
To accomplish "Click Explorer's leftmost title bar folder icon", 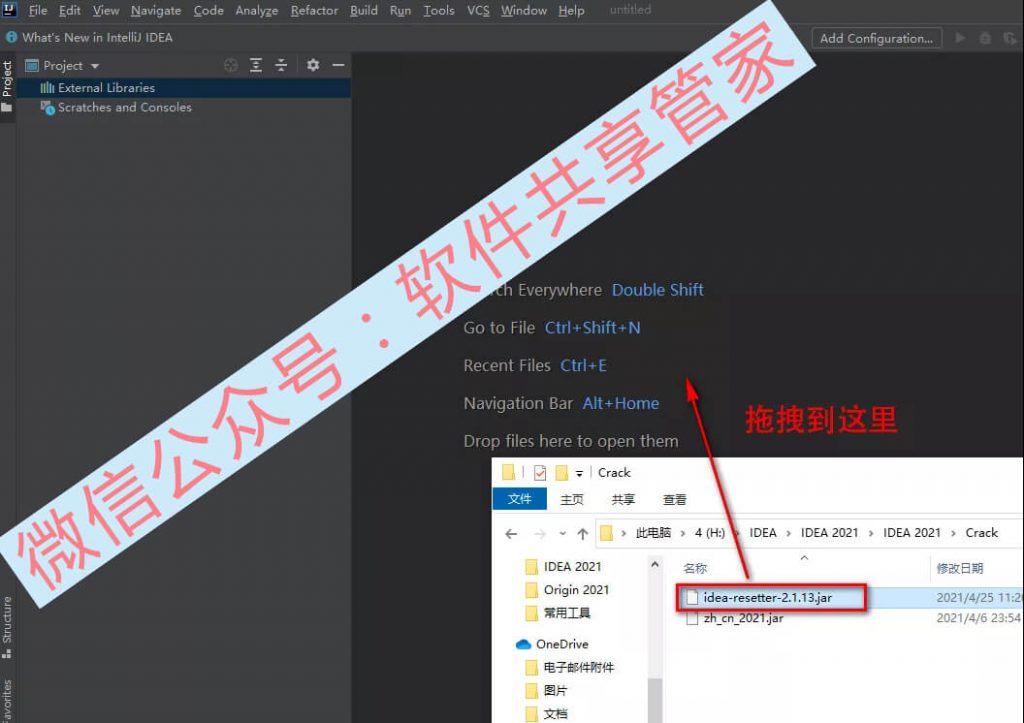I will click(x=509, y=472).
